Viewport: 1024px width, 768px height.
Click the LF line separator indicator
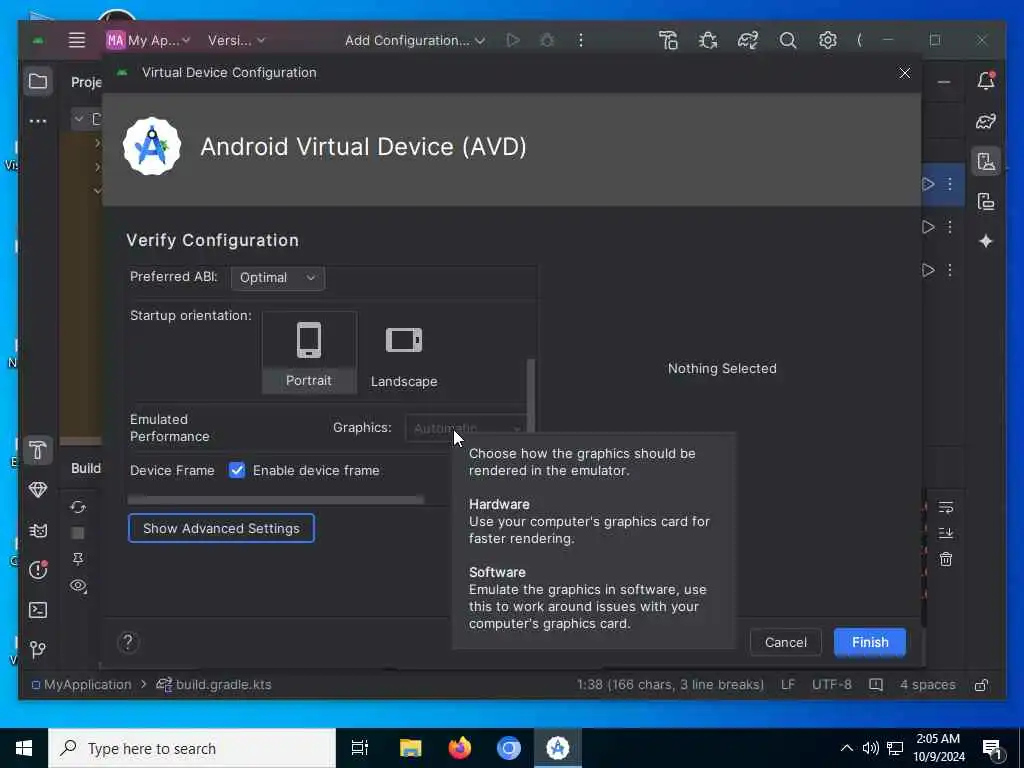[x=788, y=684]
